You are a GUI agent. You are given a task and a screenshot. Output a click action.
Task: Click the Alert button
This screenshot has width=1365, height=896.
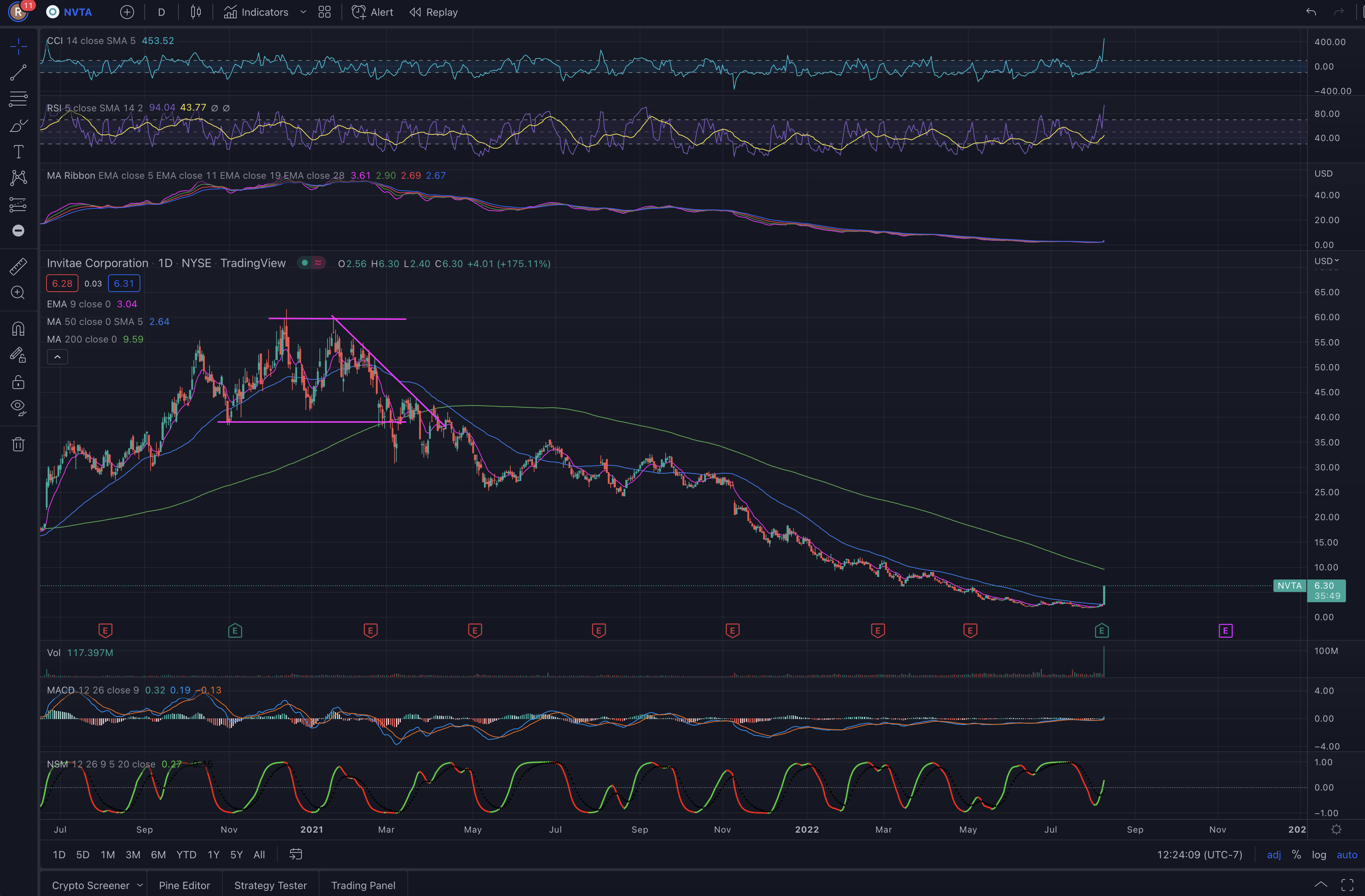click(373, 12)
